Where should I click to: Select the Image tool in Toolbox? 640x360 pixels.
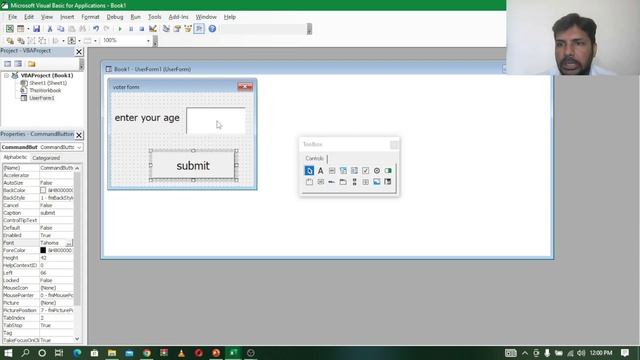point(376,182)
